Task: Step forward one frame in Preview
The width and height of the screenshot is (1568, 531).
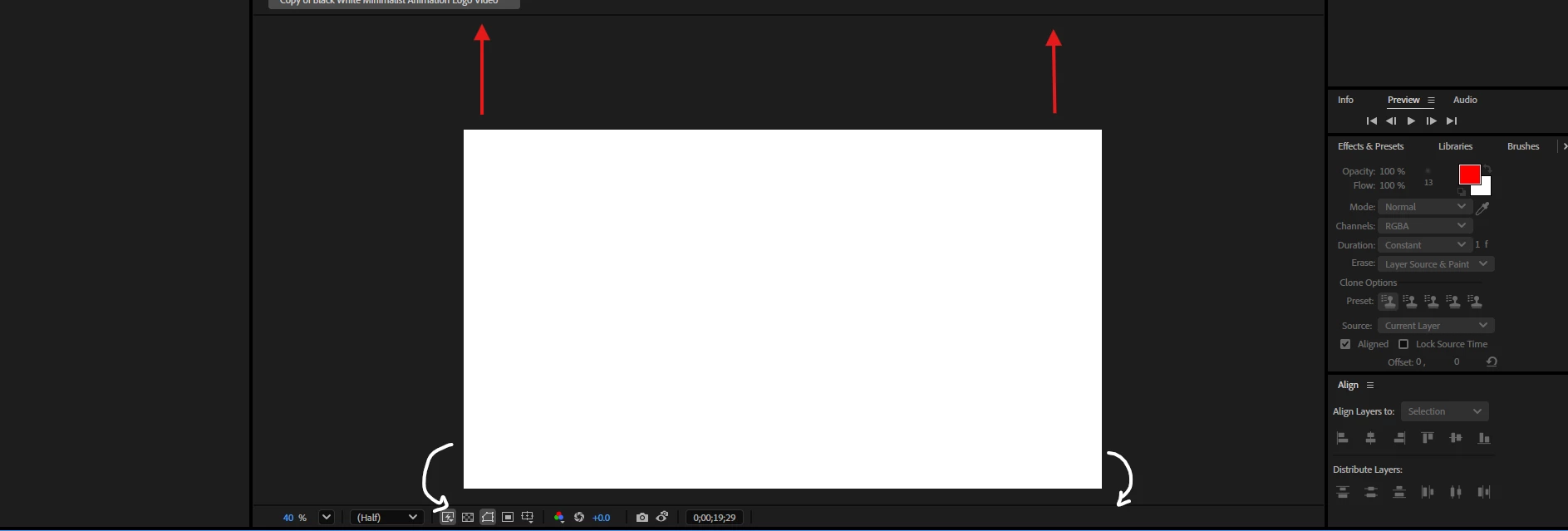Action: coord(1431,121)
